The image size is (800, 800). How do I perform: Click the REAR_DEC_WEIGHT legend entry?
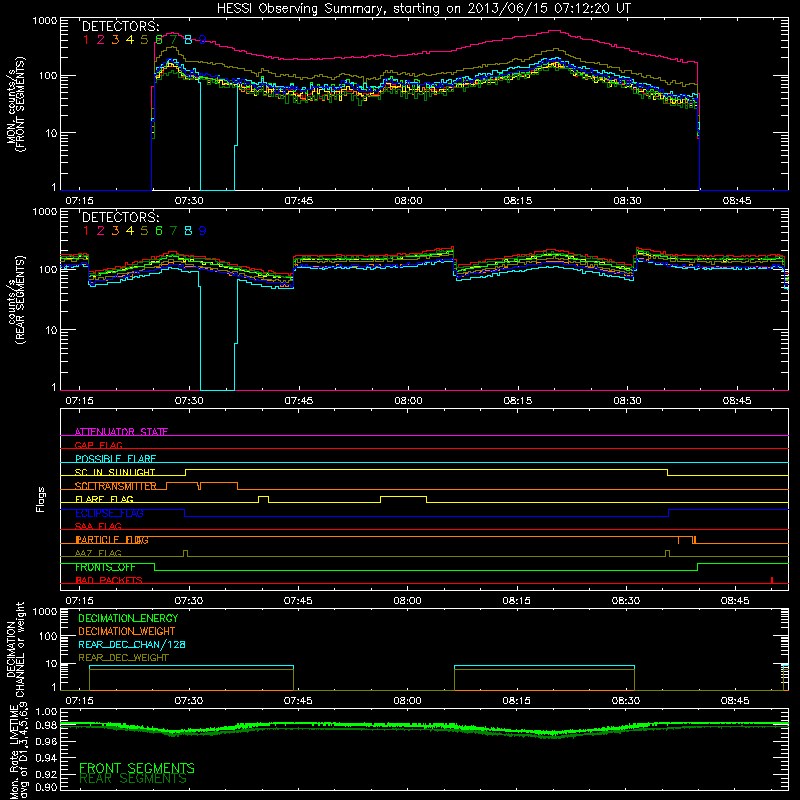123,658
